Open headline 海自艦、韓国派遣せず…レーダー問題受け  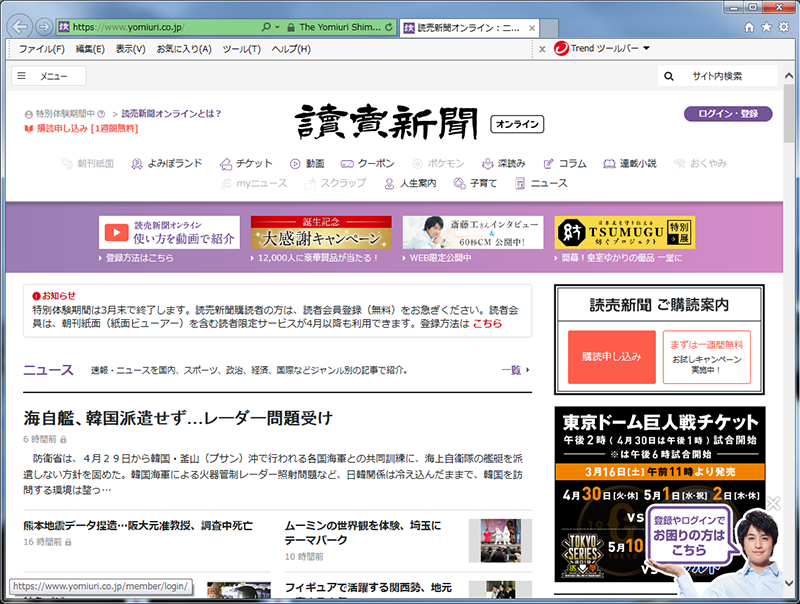[x=178, y=418]
